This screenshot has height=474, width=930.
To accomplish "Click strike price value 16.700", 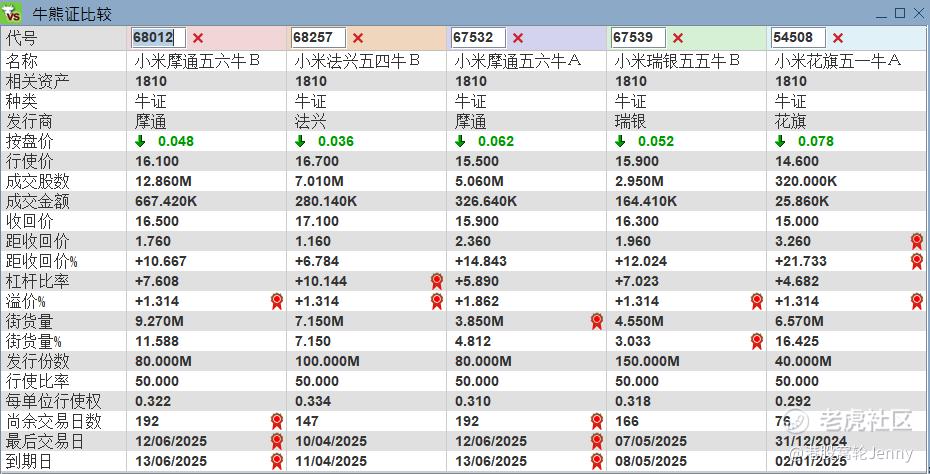I will 317,161.
